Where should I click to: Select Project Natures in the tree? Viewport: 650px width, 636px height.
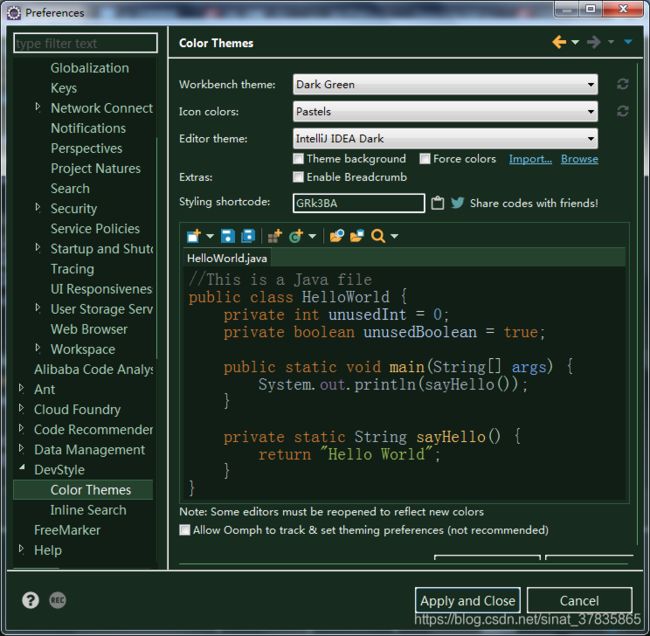click(96, 168)
